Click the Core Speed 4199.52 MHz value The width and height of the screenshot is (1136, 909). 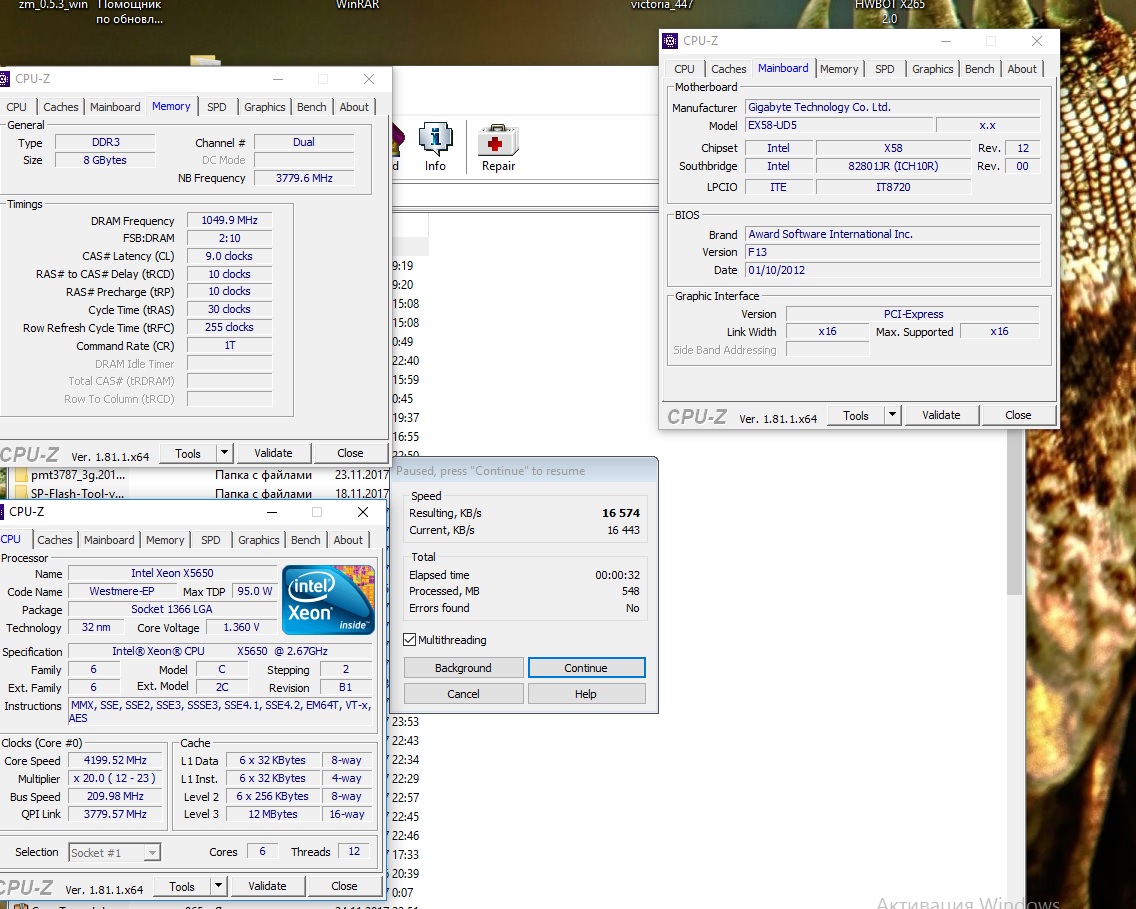[114, 760]
